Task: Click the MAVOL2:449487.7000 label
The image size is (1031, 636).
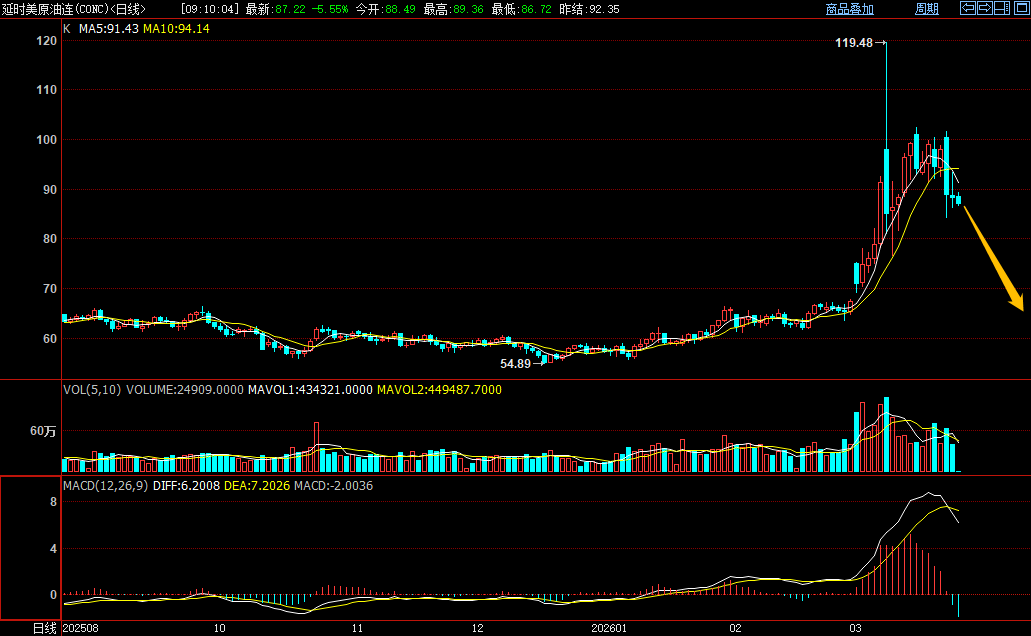Action: (439, 390)
